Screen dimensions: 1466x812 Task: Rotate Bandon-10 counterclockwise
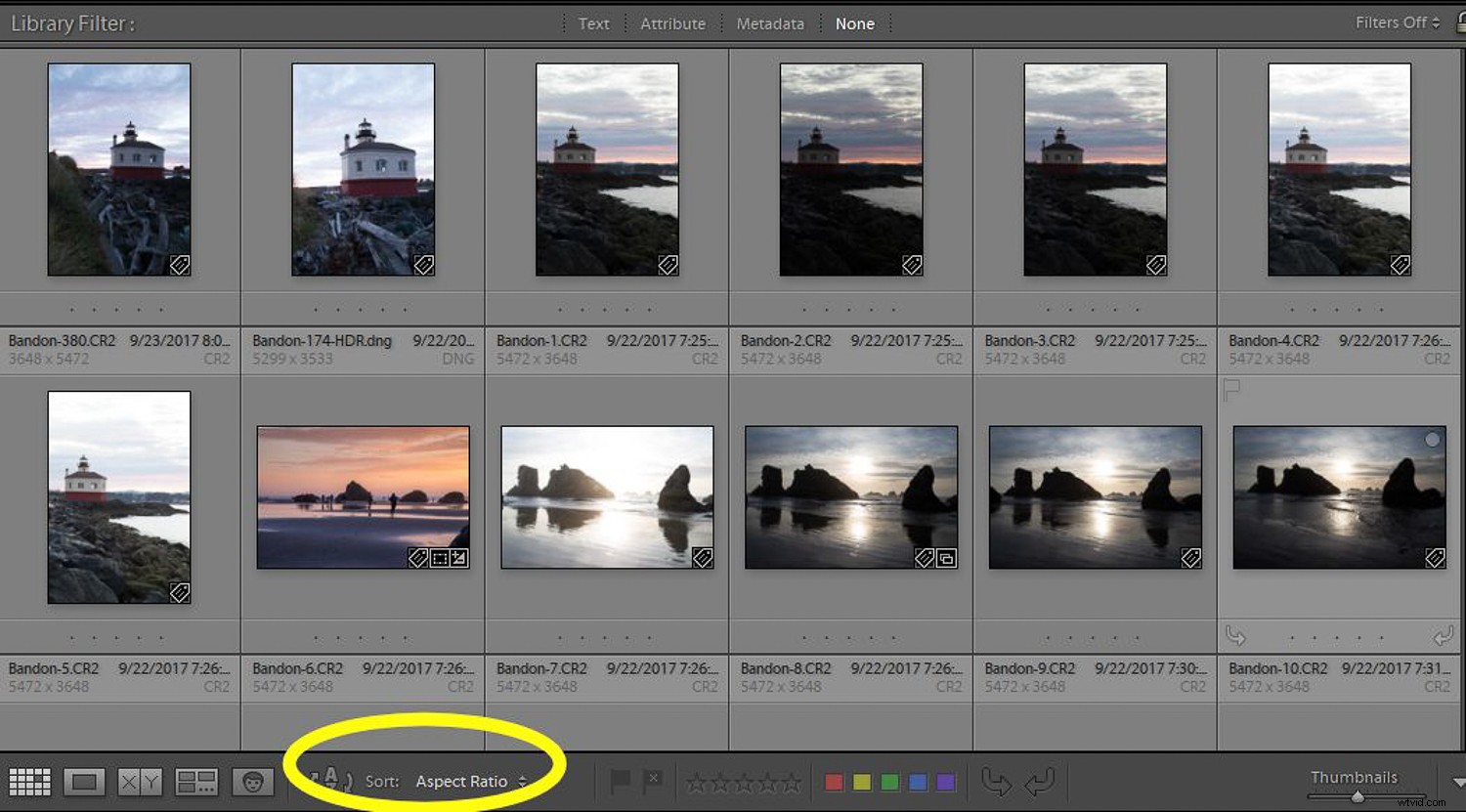click(x=1235, y=635)
